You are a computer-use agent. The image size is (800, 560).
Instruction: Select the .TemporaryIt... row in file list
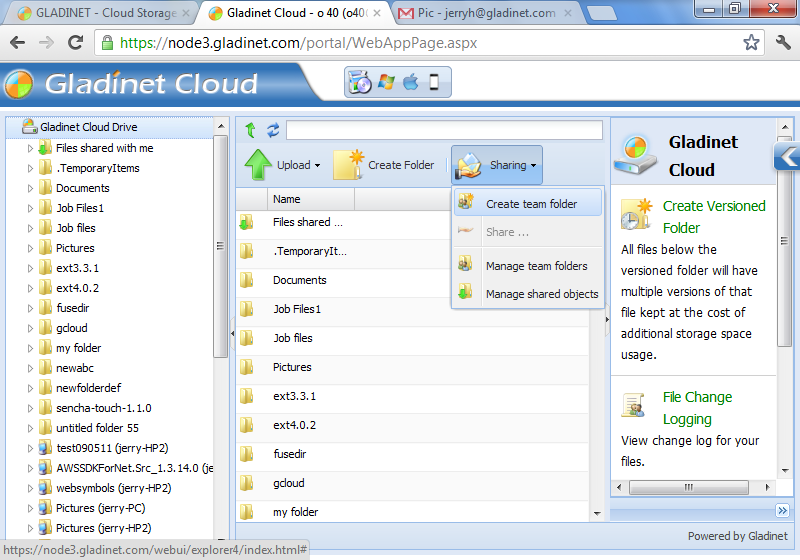tap(412, 251)
